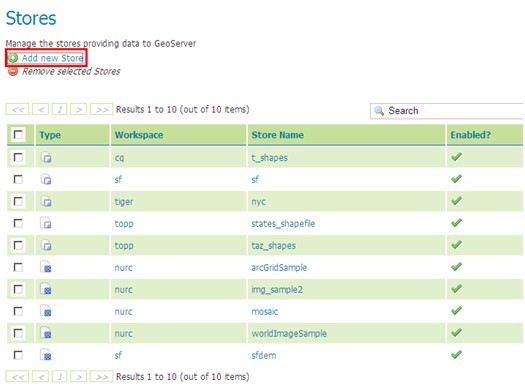Click the enabled checkmark for sfdem

(456, 355)
